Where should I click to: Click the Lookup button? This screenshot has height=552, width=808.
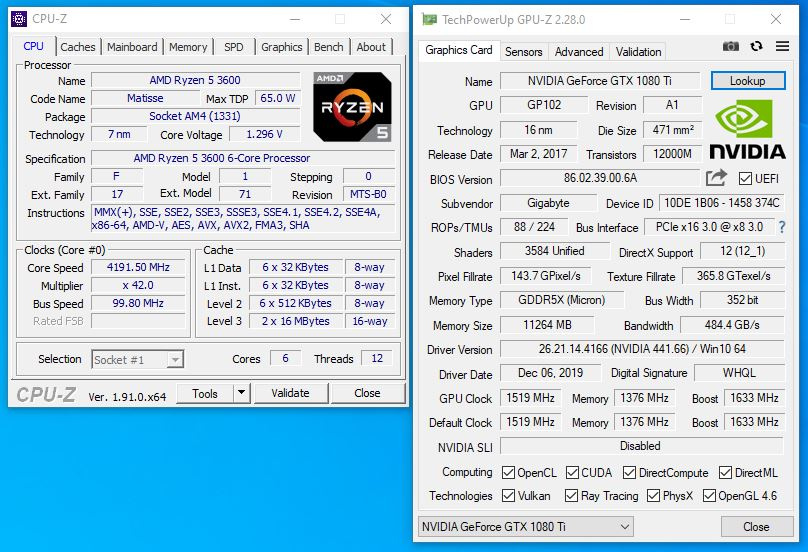pos(748,81)
